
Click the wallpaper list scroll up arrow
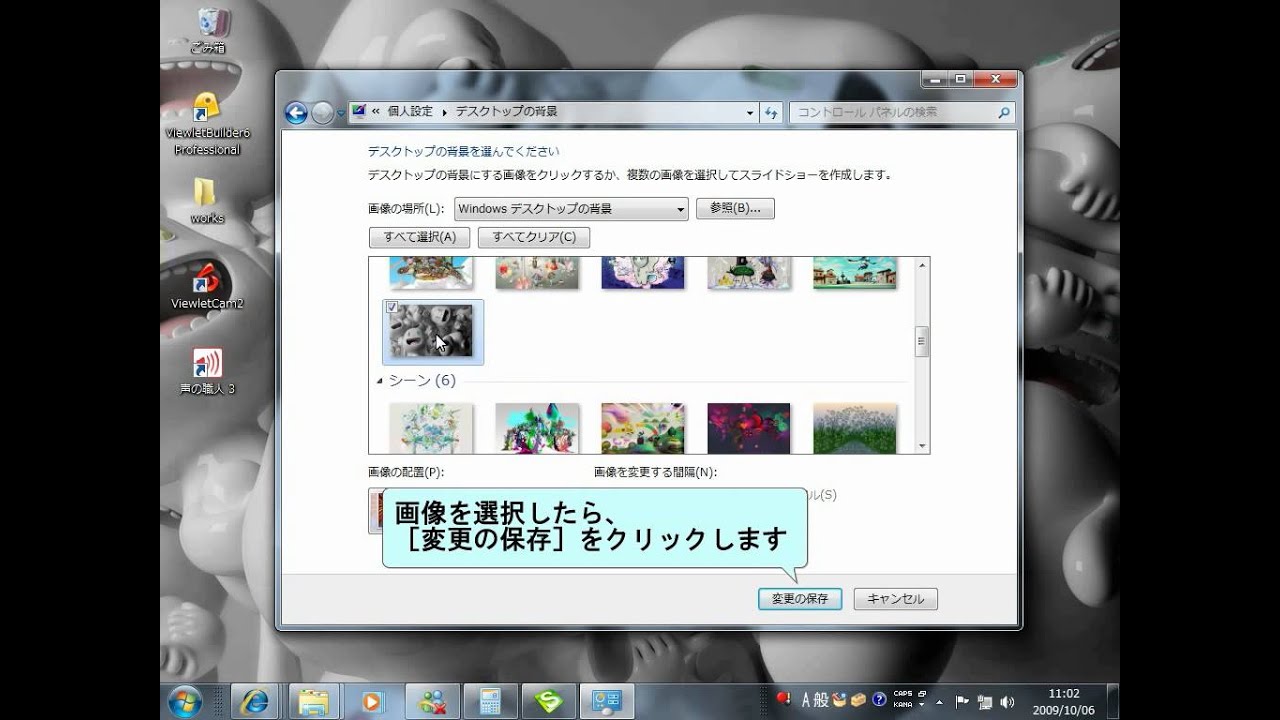click(x=922, y=265)
